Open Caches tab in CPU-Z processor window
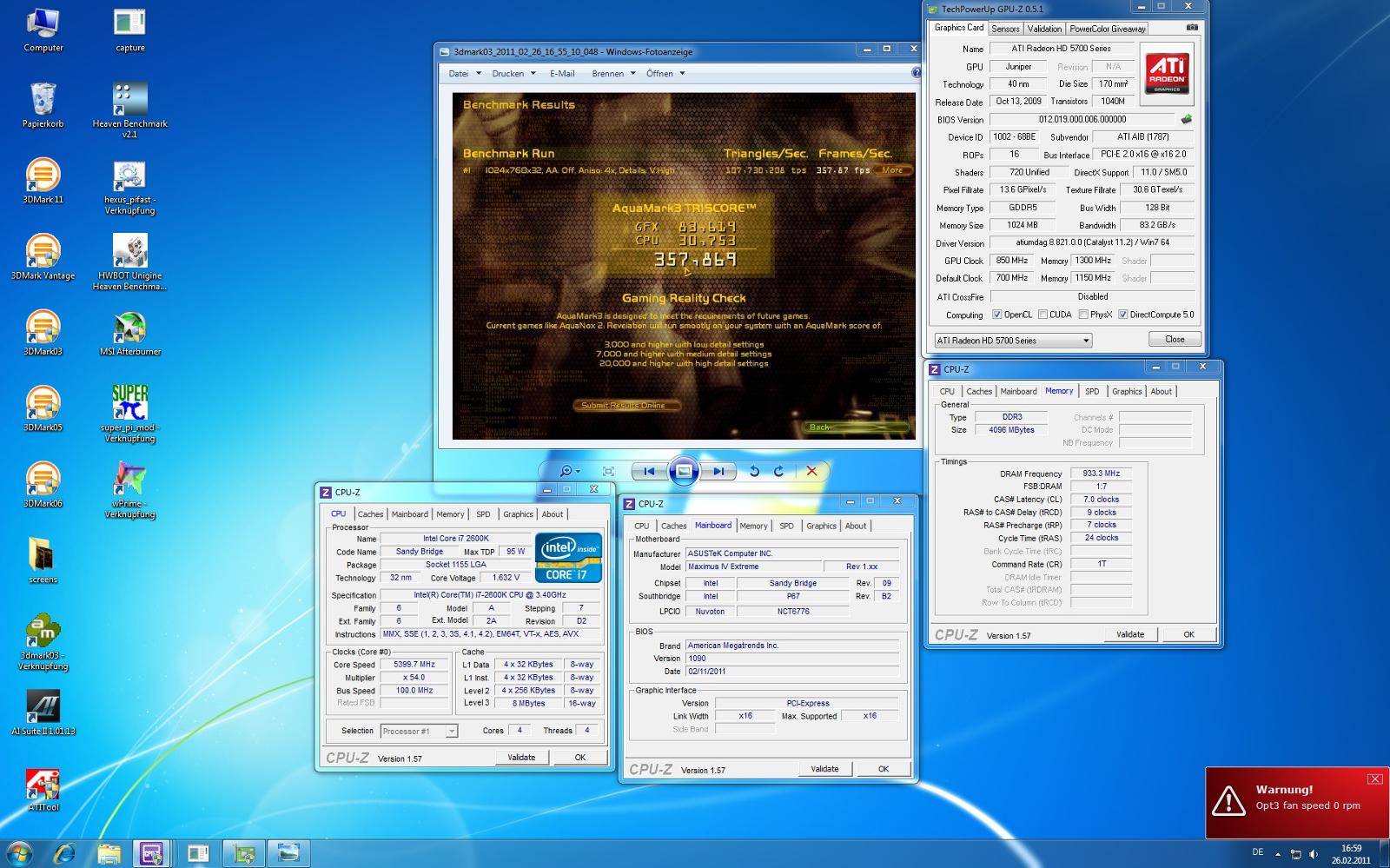 370,514
